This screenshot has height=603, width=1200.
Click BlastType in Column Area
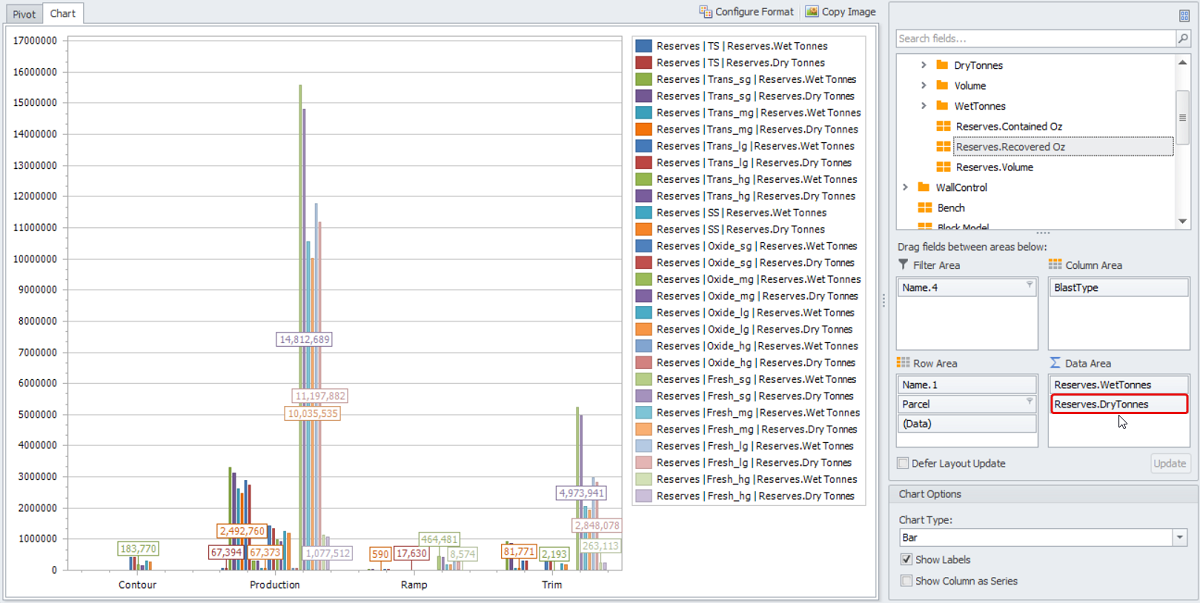[x=1119, y=287]
